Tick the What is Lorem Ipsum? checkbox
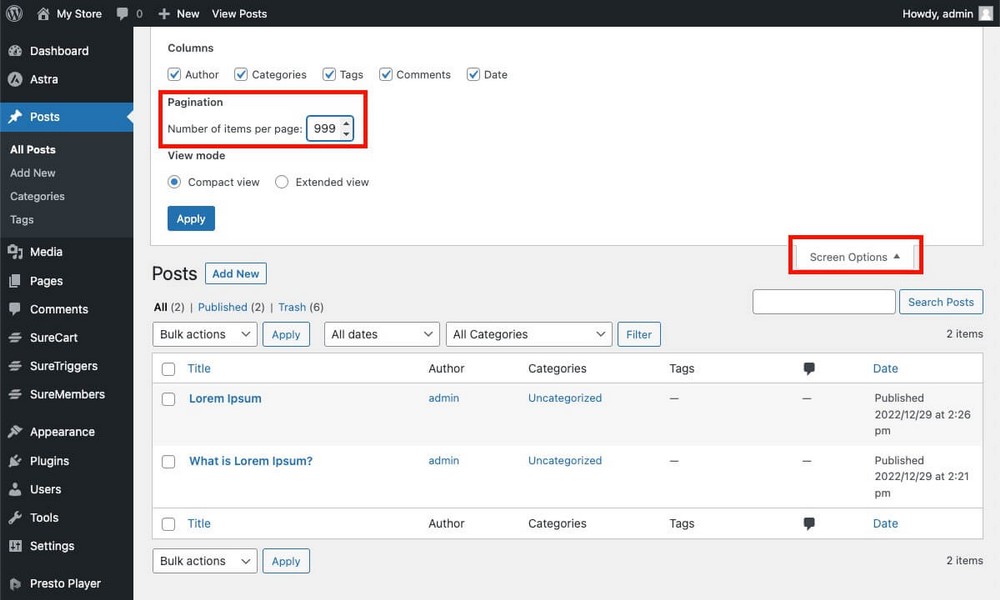This screenshot has height=600, width=1000. [x=168, y=462]
